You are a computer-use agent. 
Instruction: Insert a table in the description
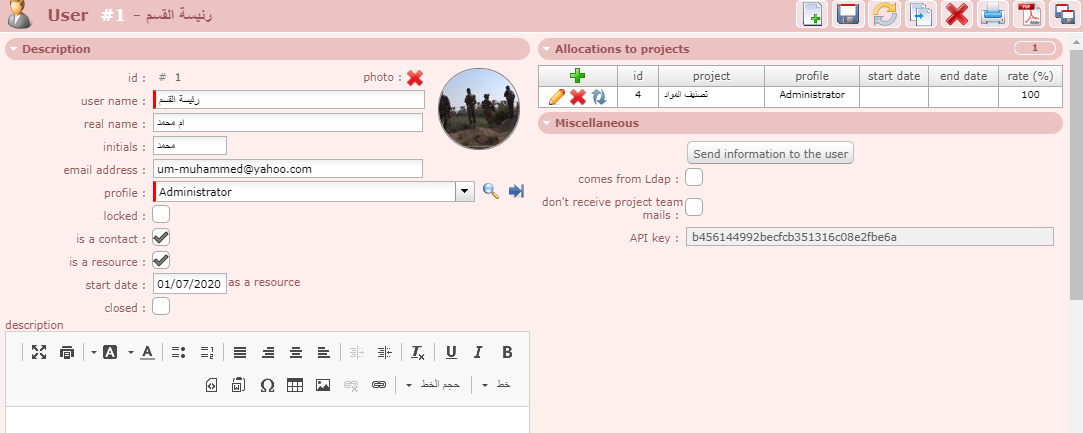295,385
